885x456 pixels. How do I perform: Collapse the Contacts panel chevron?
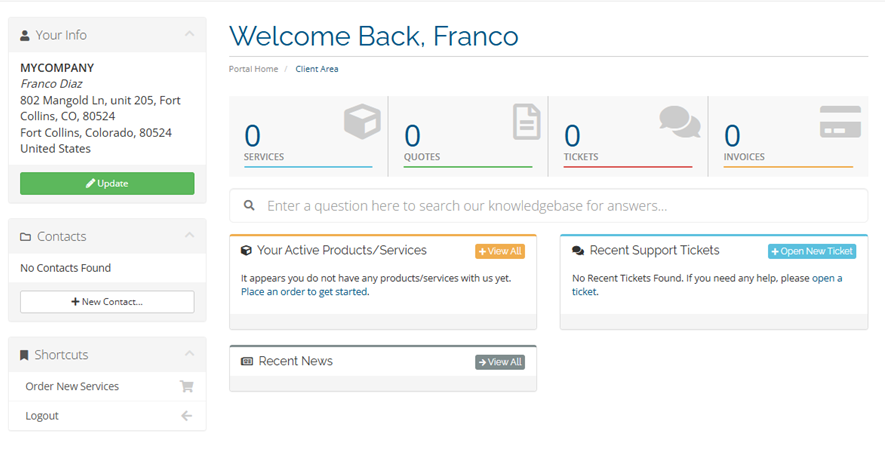[x=189, y=236]
